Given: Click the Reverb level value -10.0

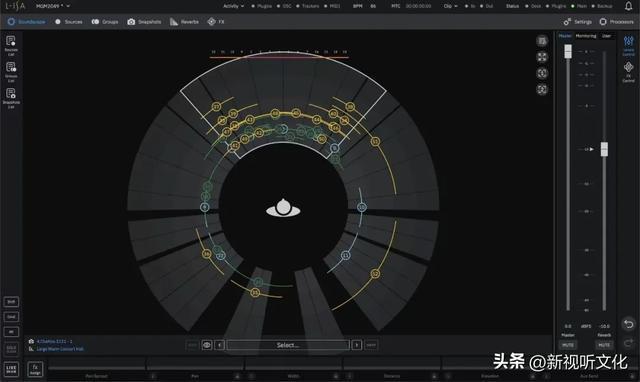Looking at the screenshot, I should pyautogui.click(x=604, y=326).
